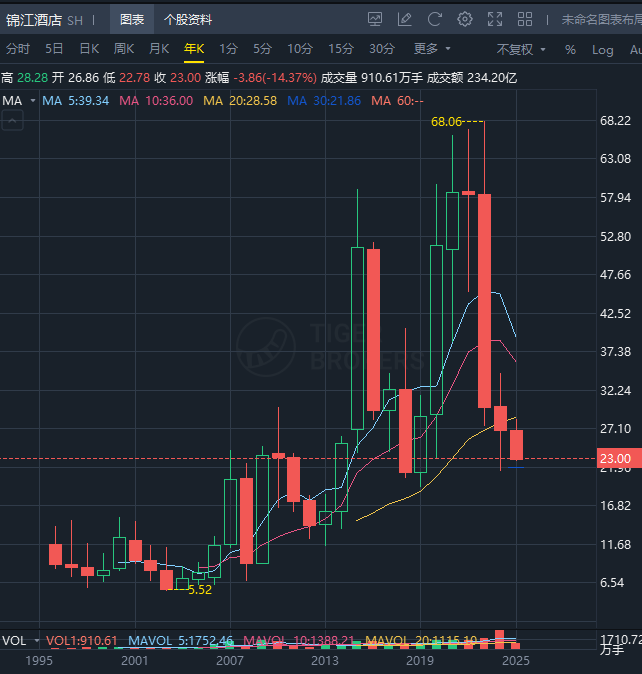Click the 未命名图表布局 layout name
This screenshot has width=642, height=674.
click(x=602, y=19)
